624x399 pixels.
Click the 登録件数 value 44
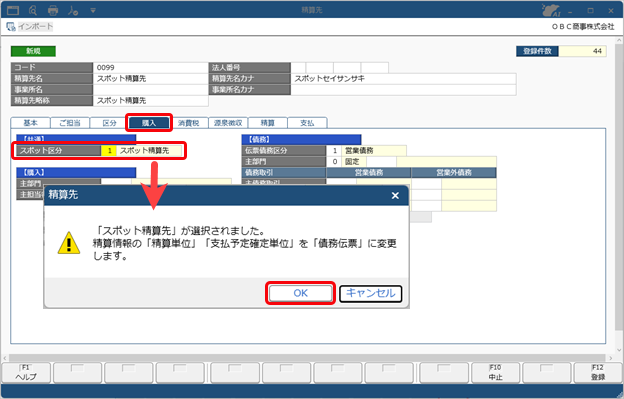click(x=583, y=51)
